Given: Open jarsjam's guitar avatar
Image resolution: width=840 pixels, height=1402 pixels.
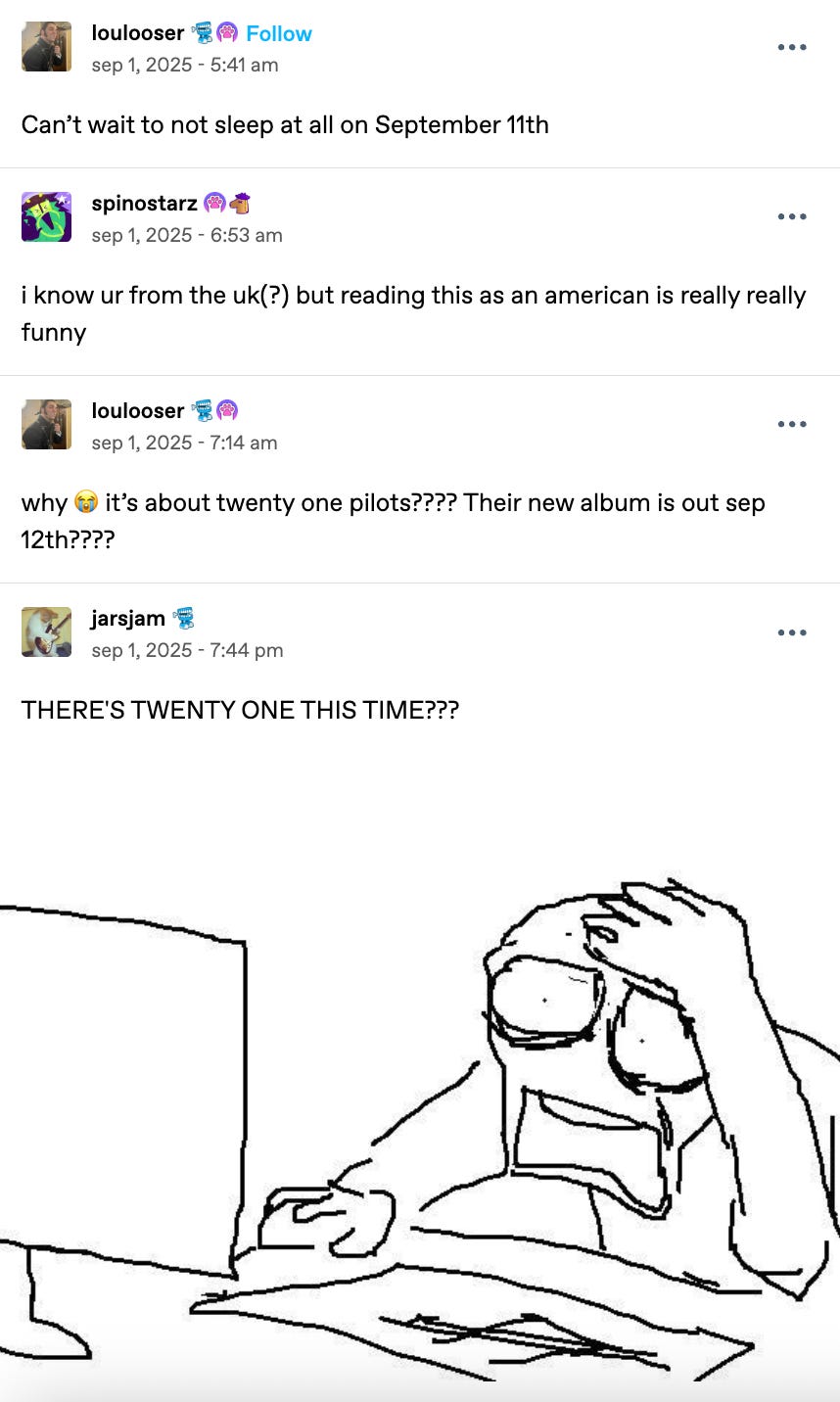Looking at the screenshot, I should click(x=46, y=631).
